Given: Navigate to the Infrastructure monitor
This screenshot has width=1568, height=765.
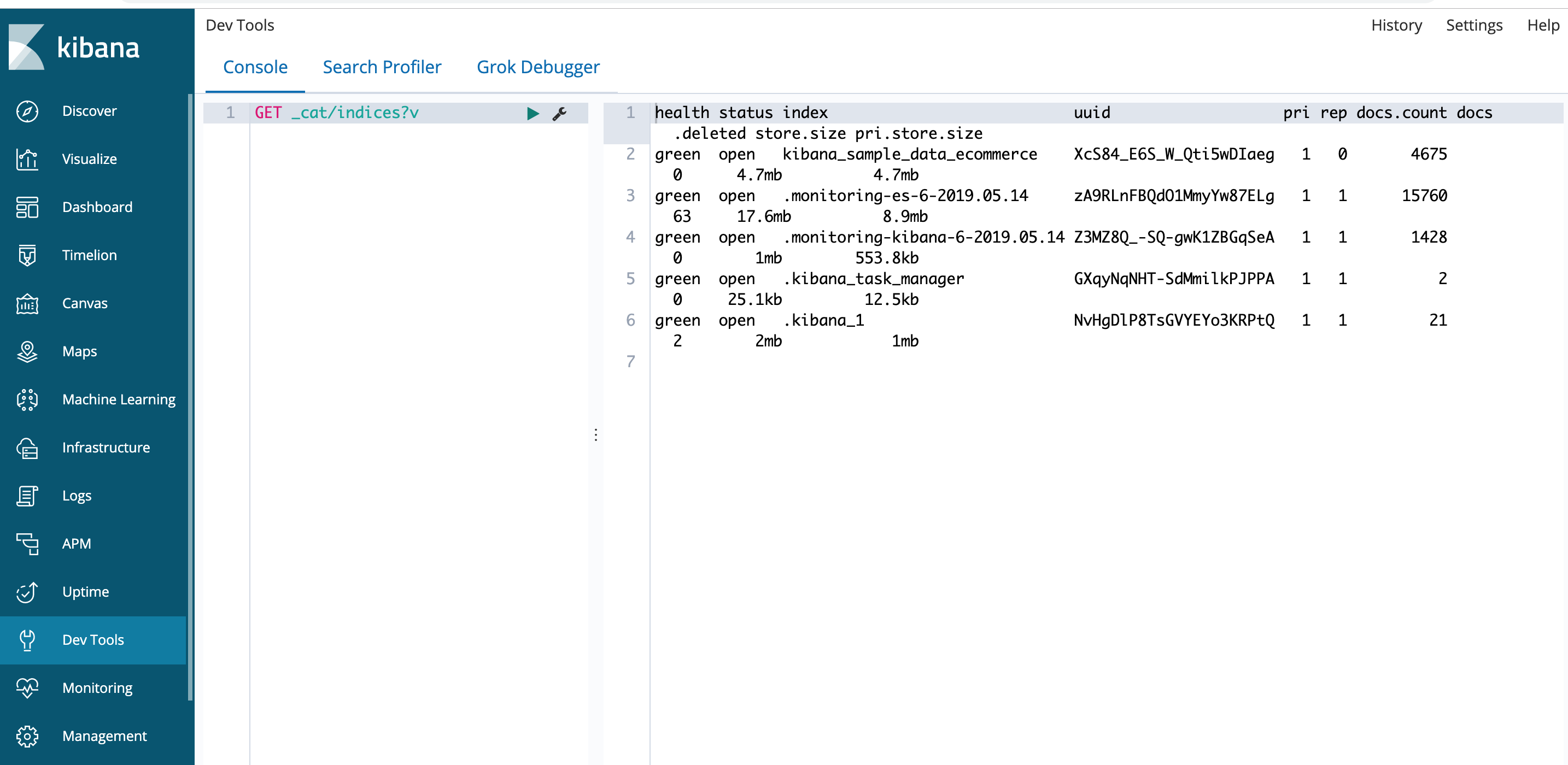Looking at the screenshot, I should (106, 448).
